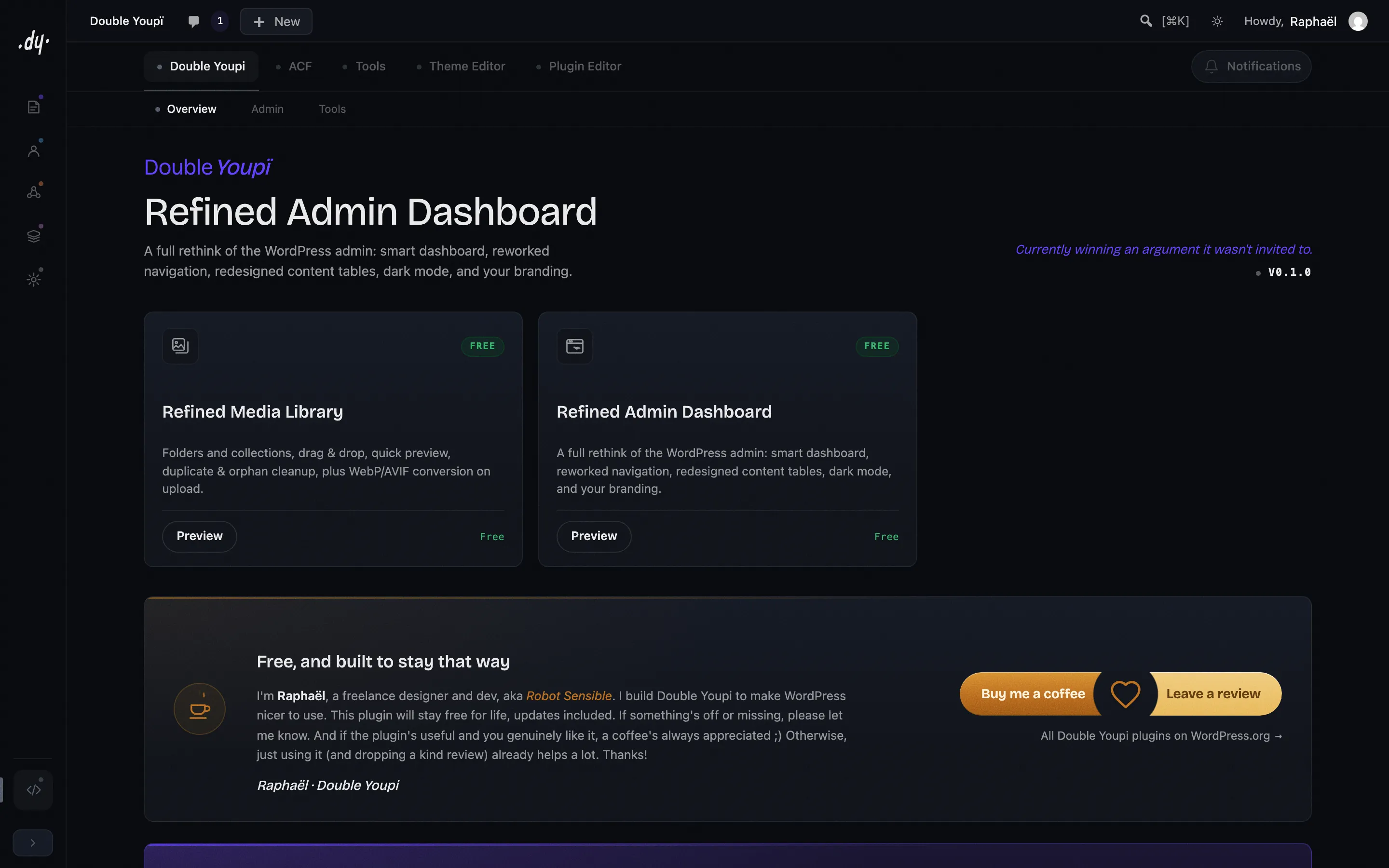Open the Robot Sensible link
This screenshot has height=868, width=1389.
[569, 696]
